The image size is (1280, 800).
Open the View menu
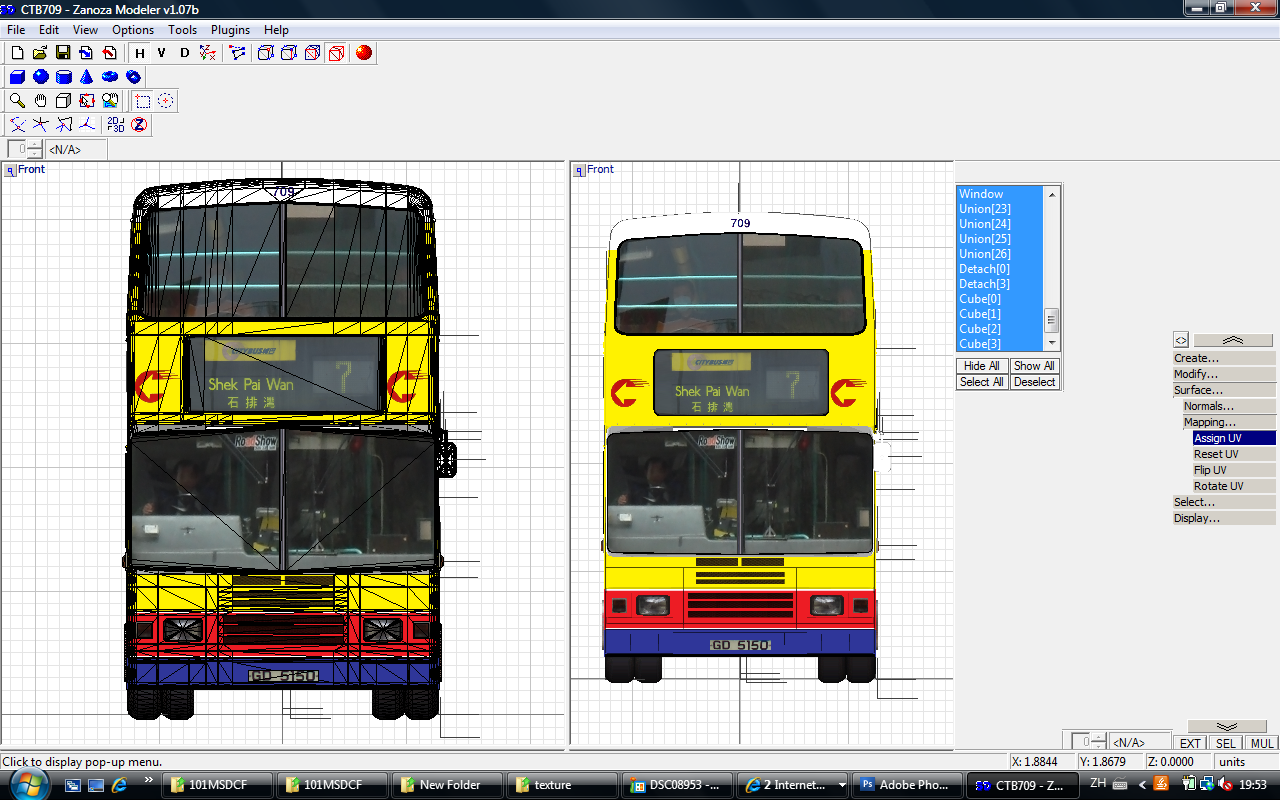[x=85, y=30]
